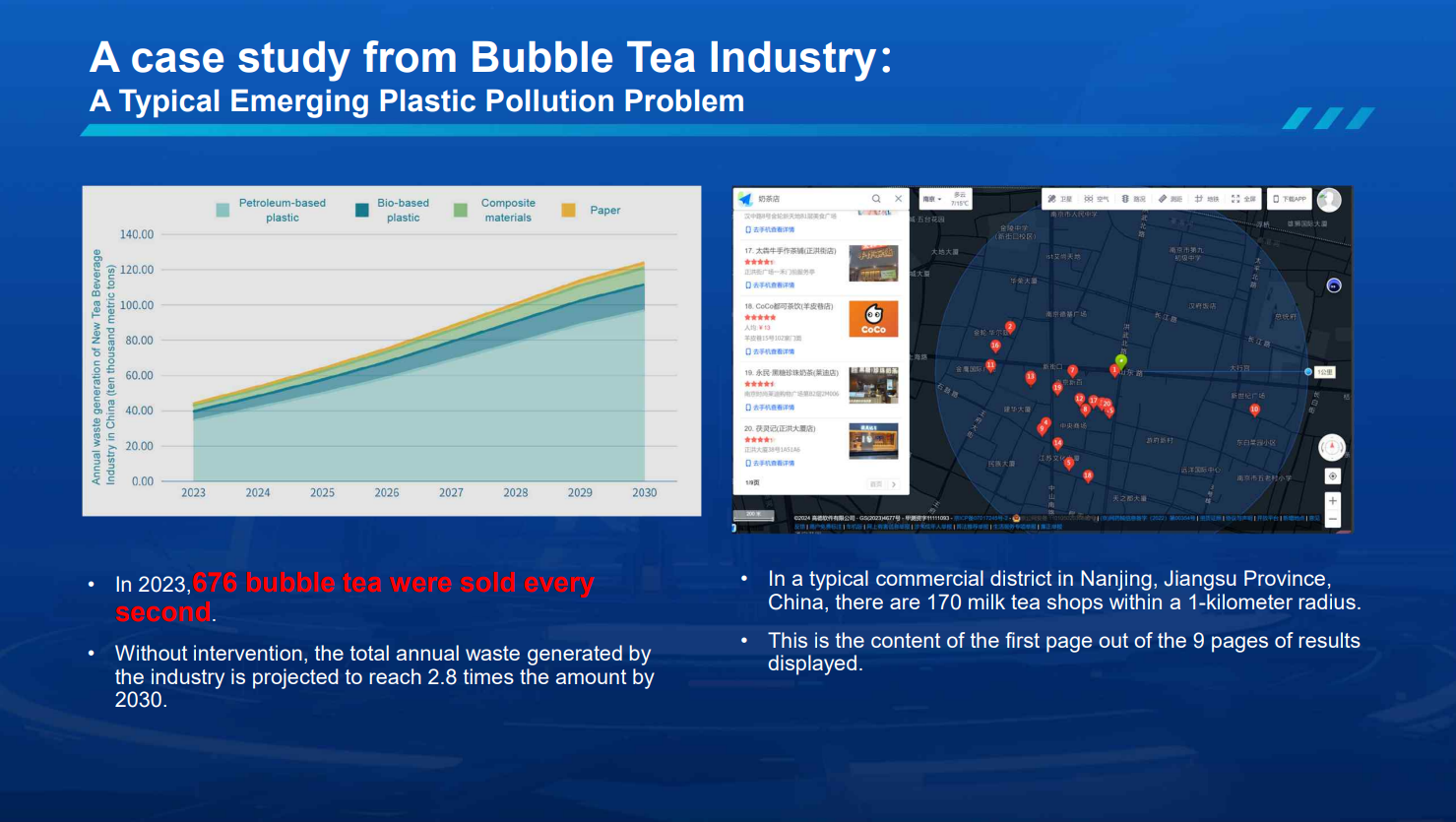The width and height of the screenshot is (1456, 822).
Task: Open result 20. 茯灵记(正洪大厦店)
Action: [x=780, y=428]
